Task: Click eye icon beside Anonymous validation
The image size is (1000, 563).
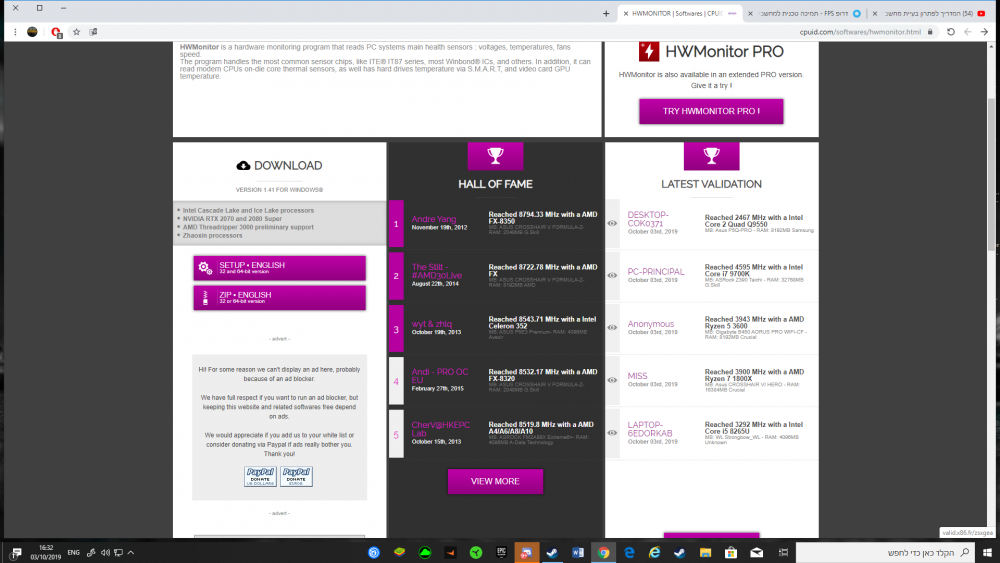Action: click(612, 328)
